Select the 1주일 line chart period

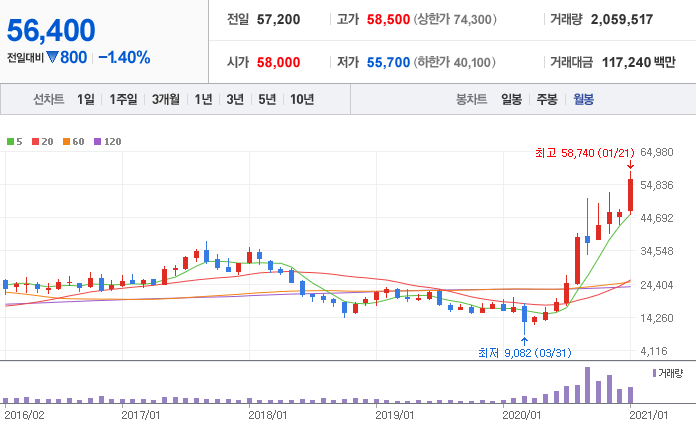tap(123, 99)
